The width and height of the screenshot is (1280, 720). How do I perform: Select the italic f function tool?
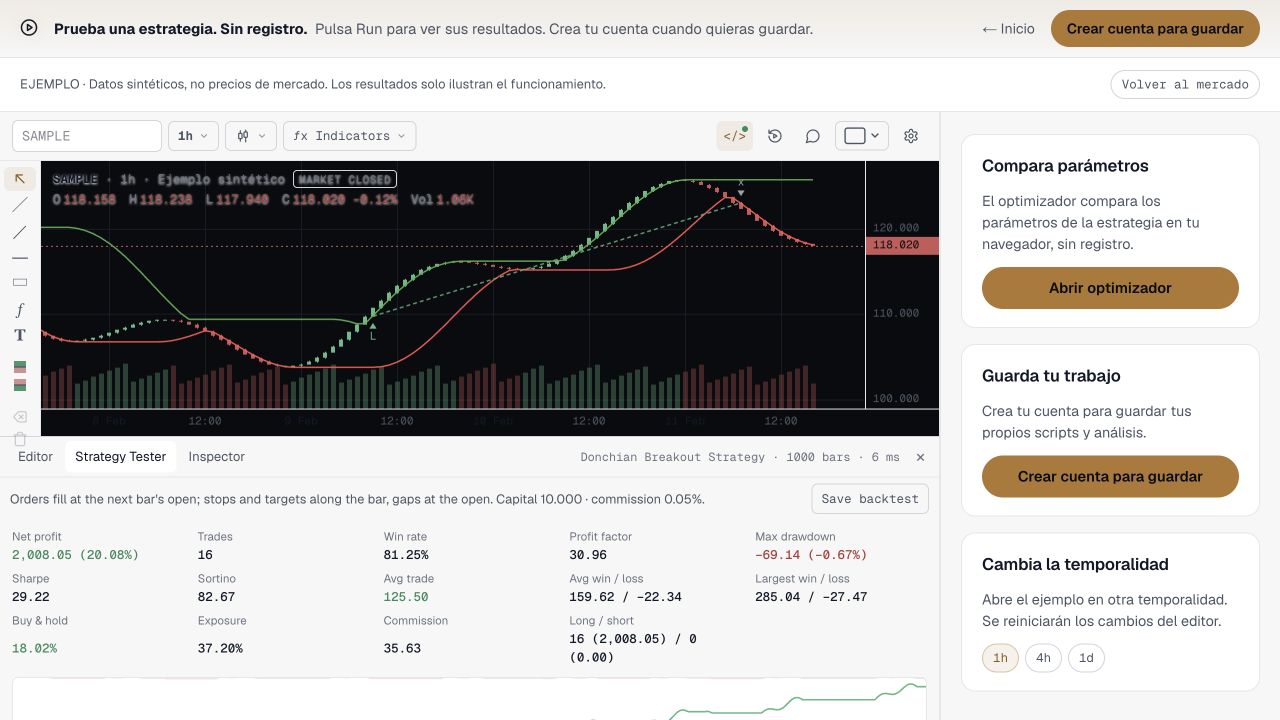20,309
